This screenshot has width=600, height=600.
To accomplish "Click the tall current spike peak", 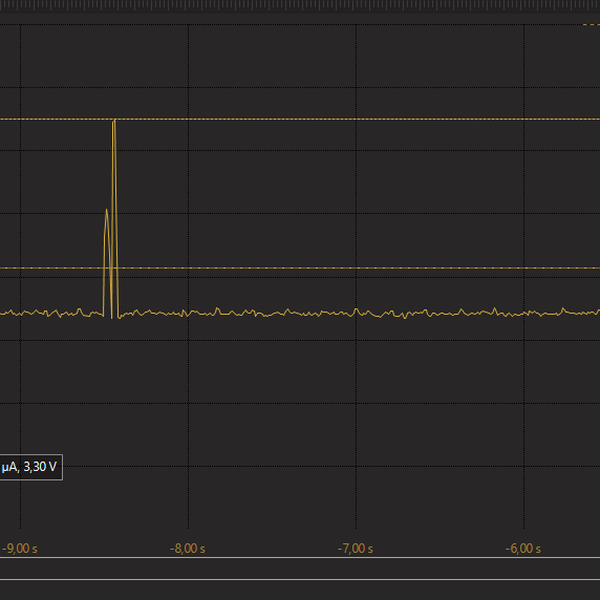I will click(114, 122).
